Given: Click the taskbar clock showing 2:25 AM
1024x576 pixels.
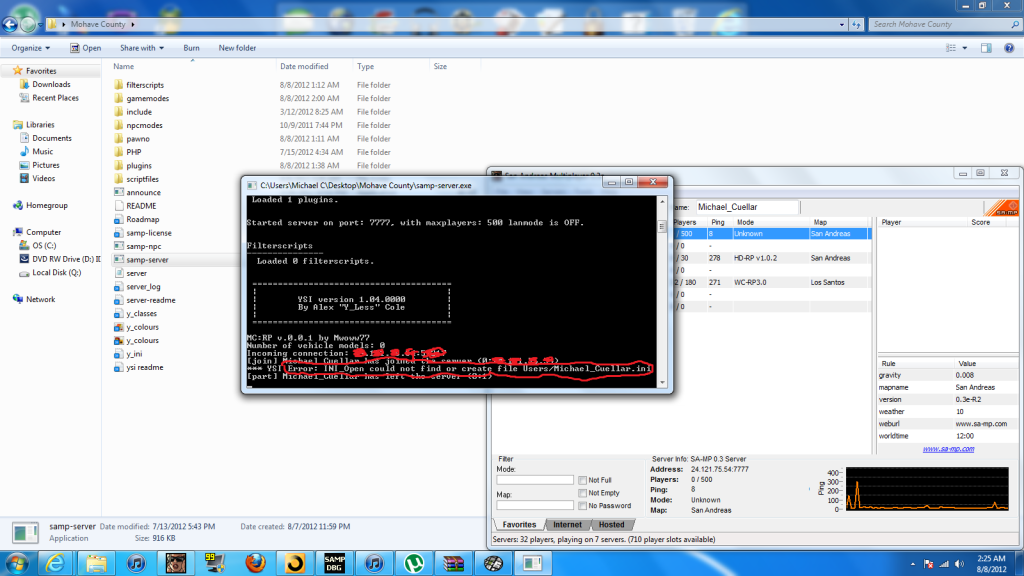Looking at the screenshot, I should click(991, 564).
